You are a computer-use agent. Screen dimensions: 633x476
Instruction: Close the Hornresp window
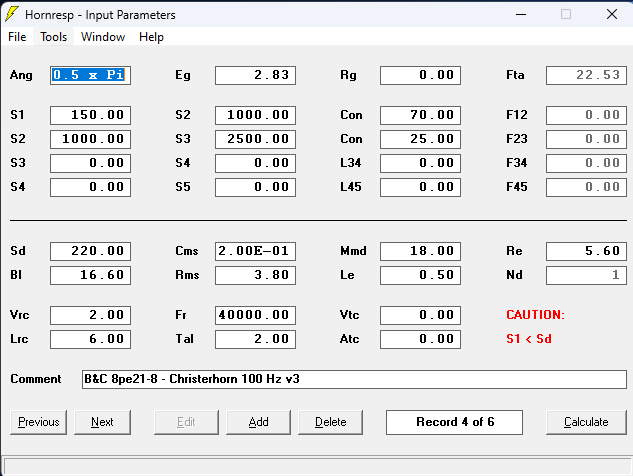pos(611,14)
